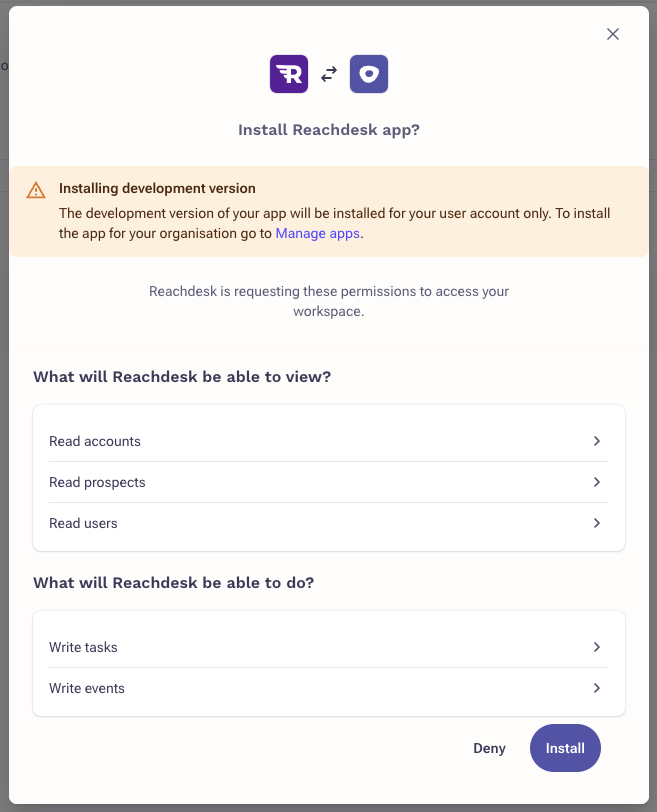Click the warning triangle icon
Viewport: 657px width, 812px height.
[37, 188]
